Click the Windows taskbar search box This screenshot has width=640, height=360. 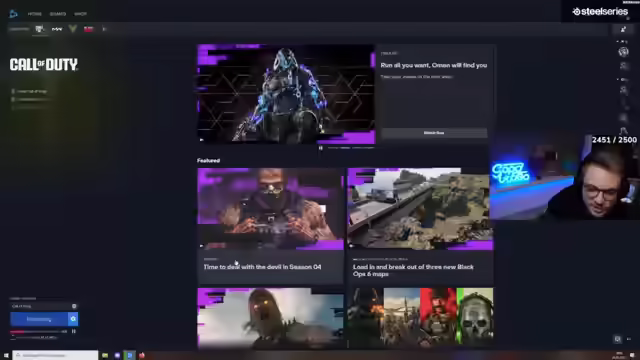click(55, 355)
